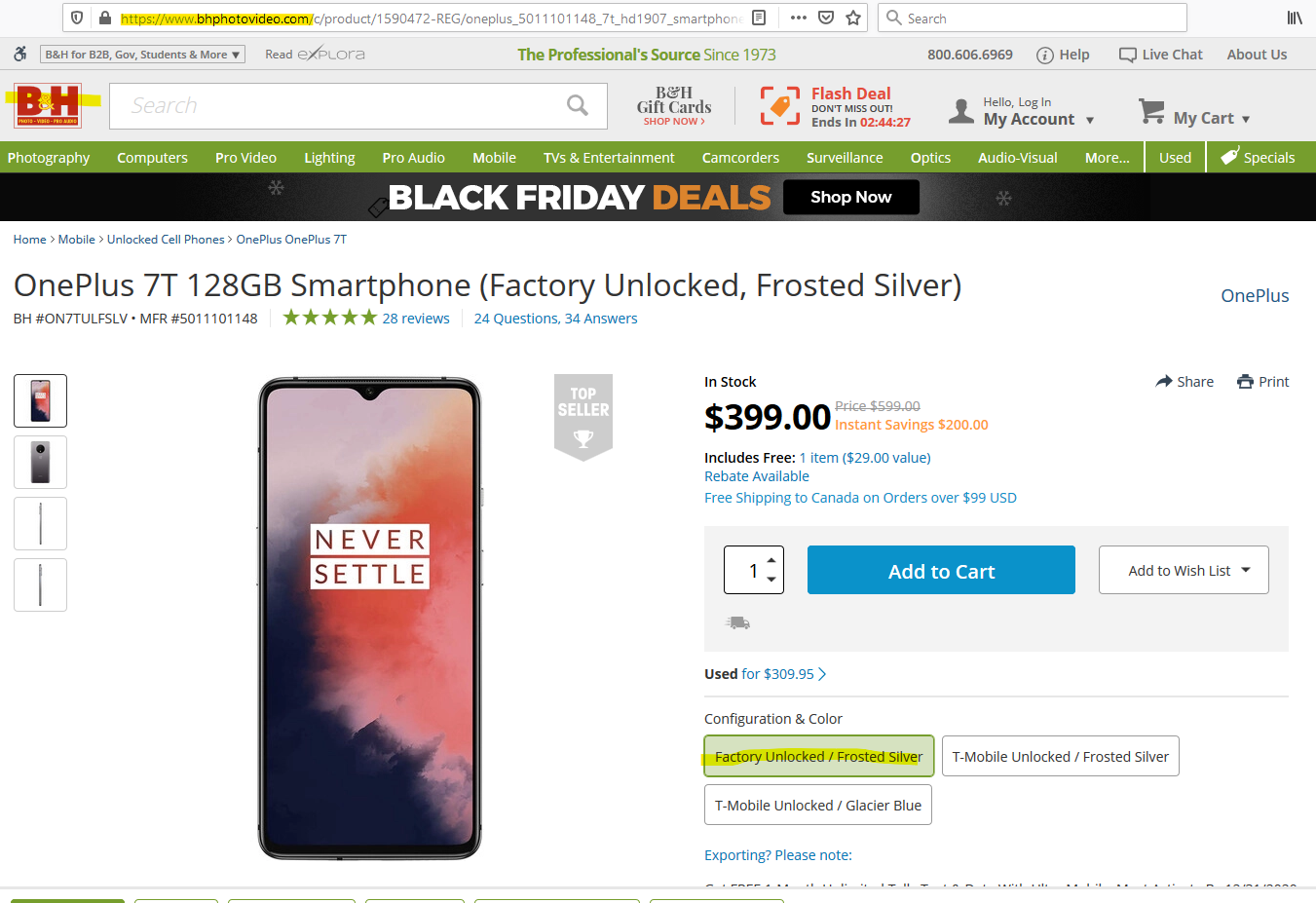Click the Add to Cart button
Screen dimensions: 1316x903
pos(941,571)
